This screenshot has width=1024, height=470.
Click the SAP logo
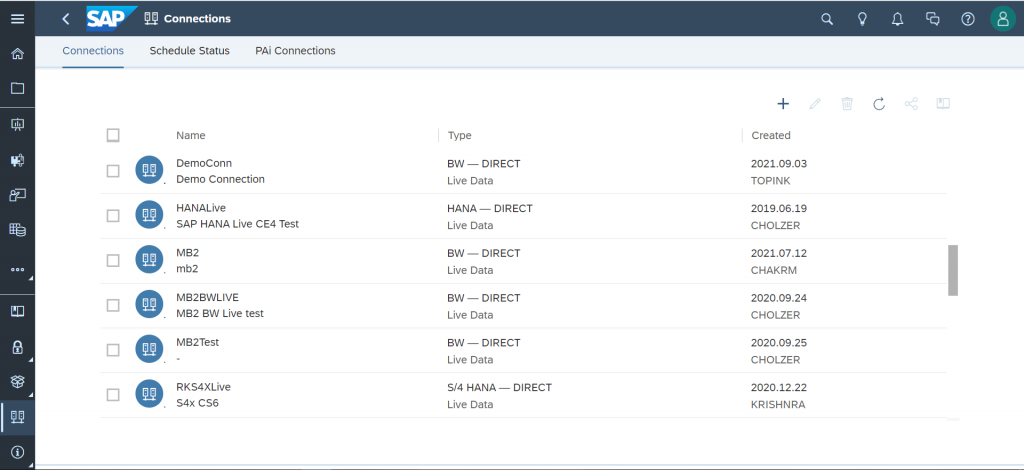(111, 18)
